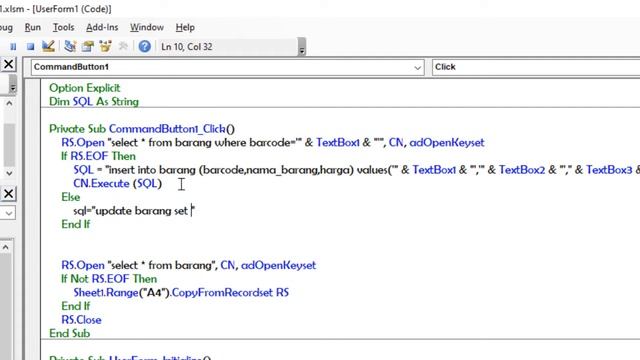Image resolution: width=640 pixels, height=360 pixels.
Task: Expand toolbar options overflow arrow
Action: pos(302,47)
